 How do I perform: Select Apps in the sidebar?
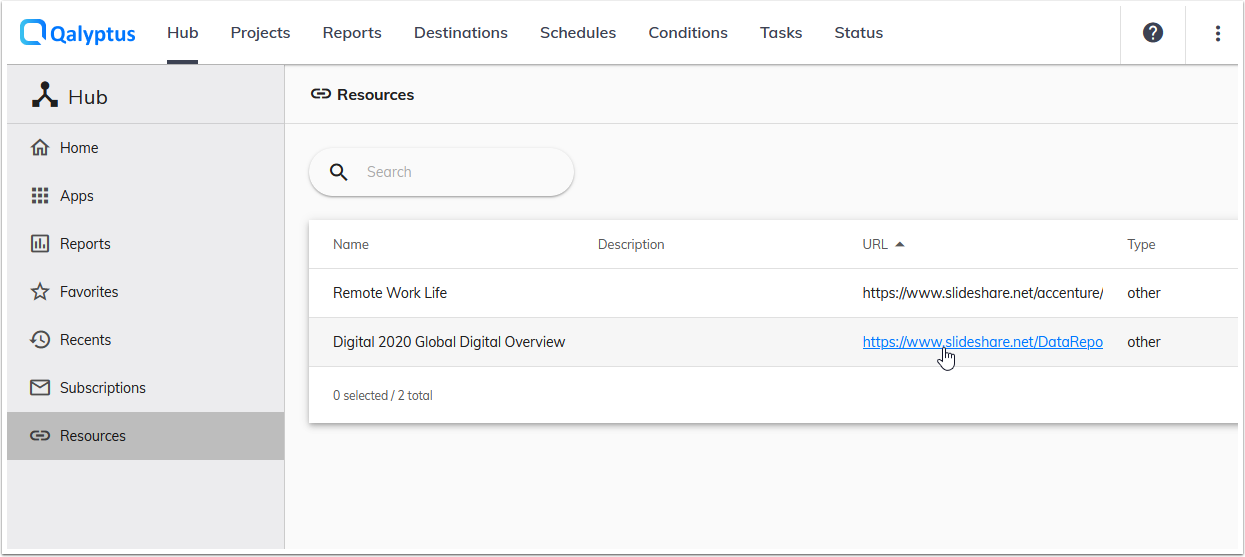point(146,196)
